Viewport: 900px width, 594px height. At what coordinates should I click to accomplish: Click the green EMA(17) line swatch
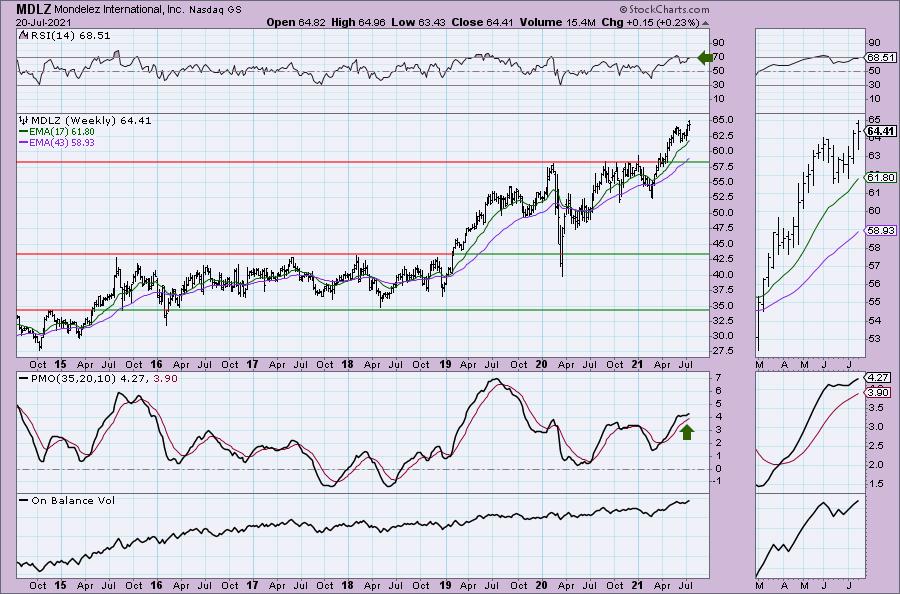(24, 132)
